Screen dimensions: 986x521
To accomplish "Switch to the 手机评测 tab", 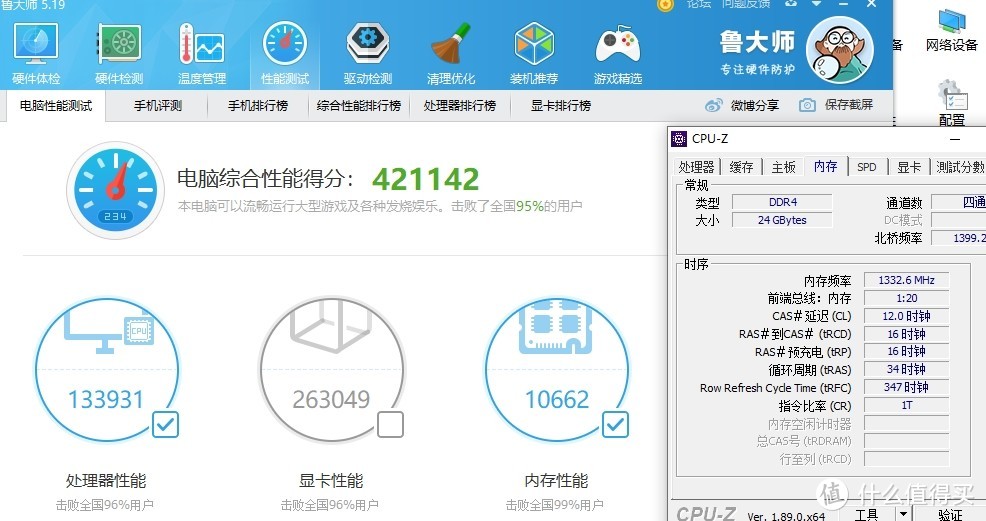I will [x=157, y=106].
